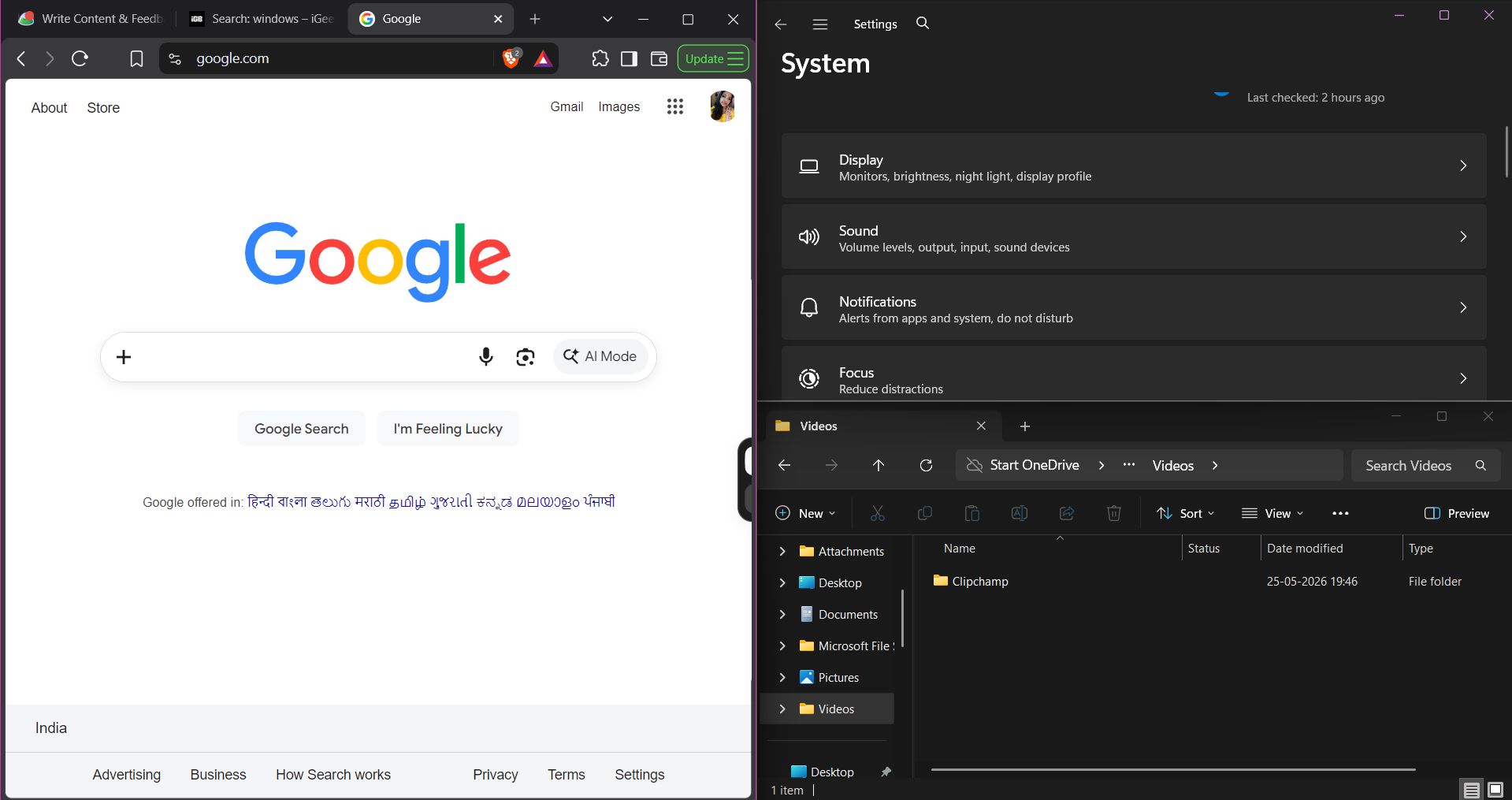This screenshot has width=1512, height=800.
Task: Sort by Date modified column
Action: pyautogui.click(x=1305, y=549)
